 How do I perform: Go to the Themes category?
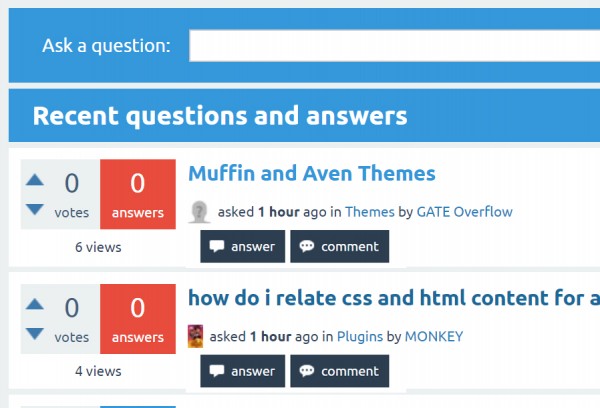369,212
